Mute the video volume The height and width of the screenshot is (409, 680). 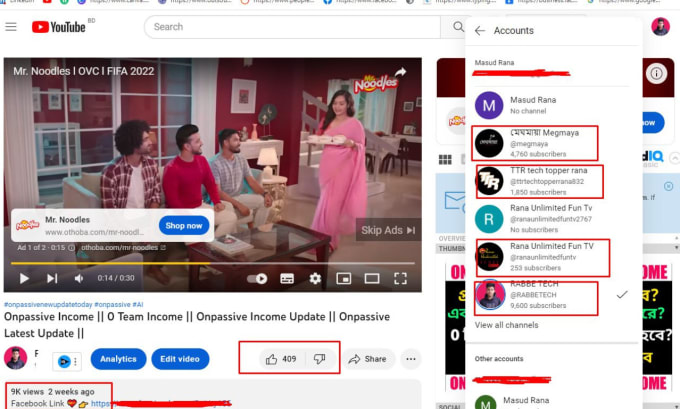pos(78,278)
